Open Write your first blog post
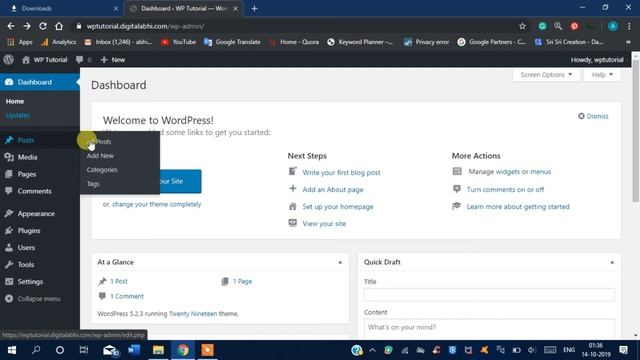This screenshot has height=360, width=640. (341, 173)
